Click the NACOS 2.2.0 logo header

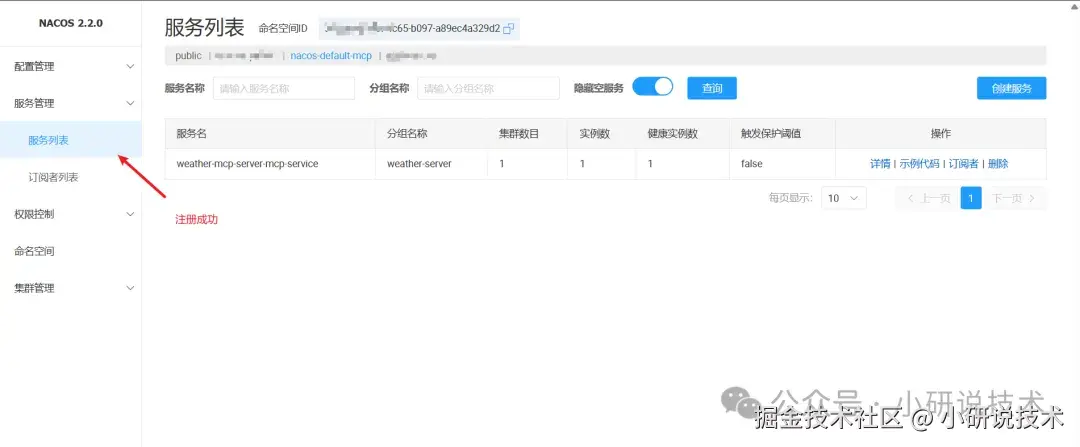click(71, 23)
